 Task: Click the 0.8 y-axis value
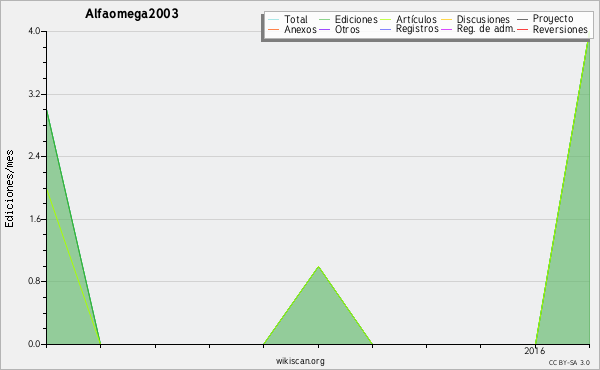click(x=34, y=282)
